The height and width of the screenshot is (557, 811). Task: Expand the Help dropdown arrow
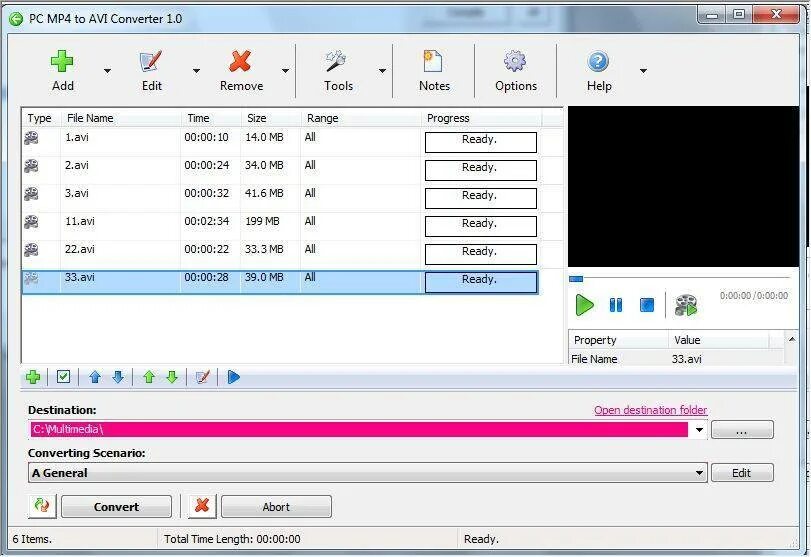pyautogui.click(x=643, y=71)
